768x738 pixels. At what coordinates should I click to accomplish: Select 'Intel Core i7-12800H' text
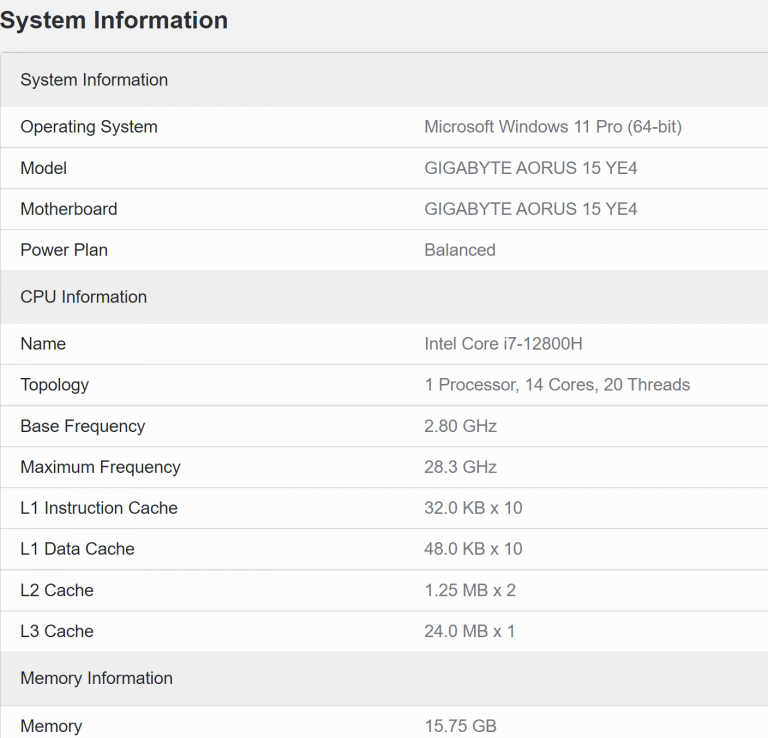(x=504, y=344)
